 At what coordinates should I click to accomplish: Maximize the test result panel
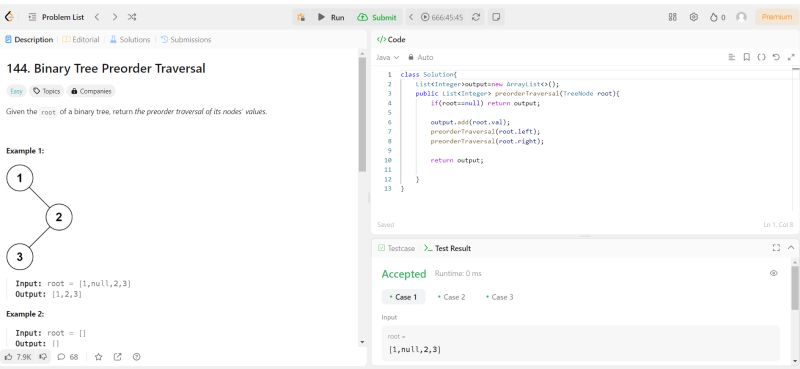click(776, 248)
